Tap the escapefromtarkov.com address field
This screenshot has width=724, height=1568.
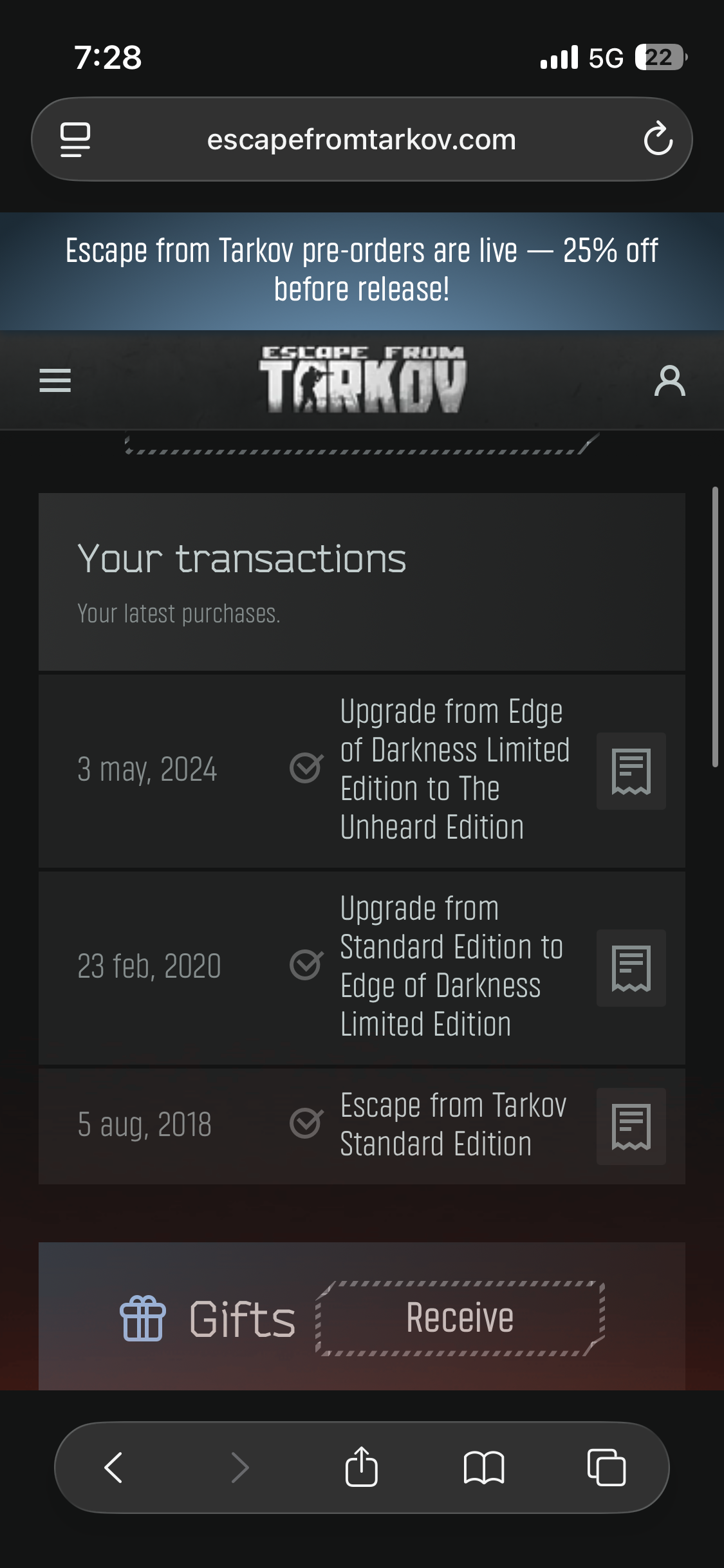tap(362, 139)
